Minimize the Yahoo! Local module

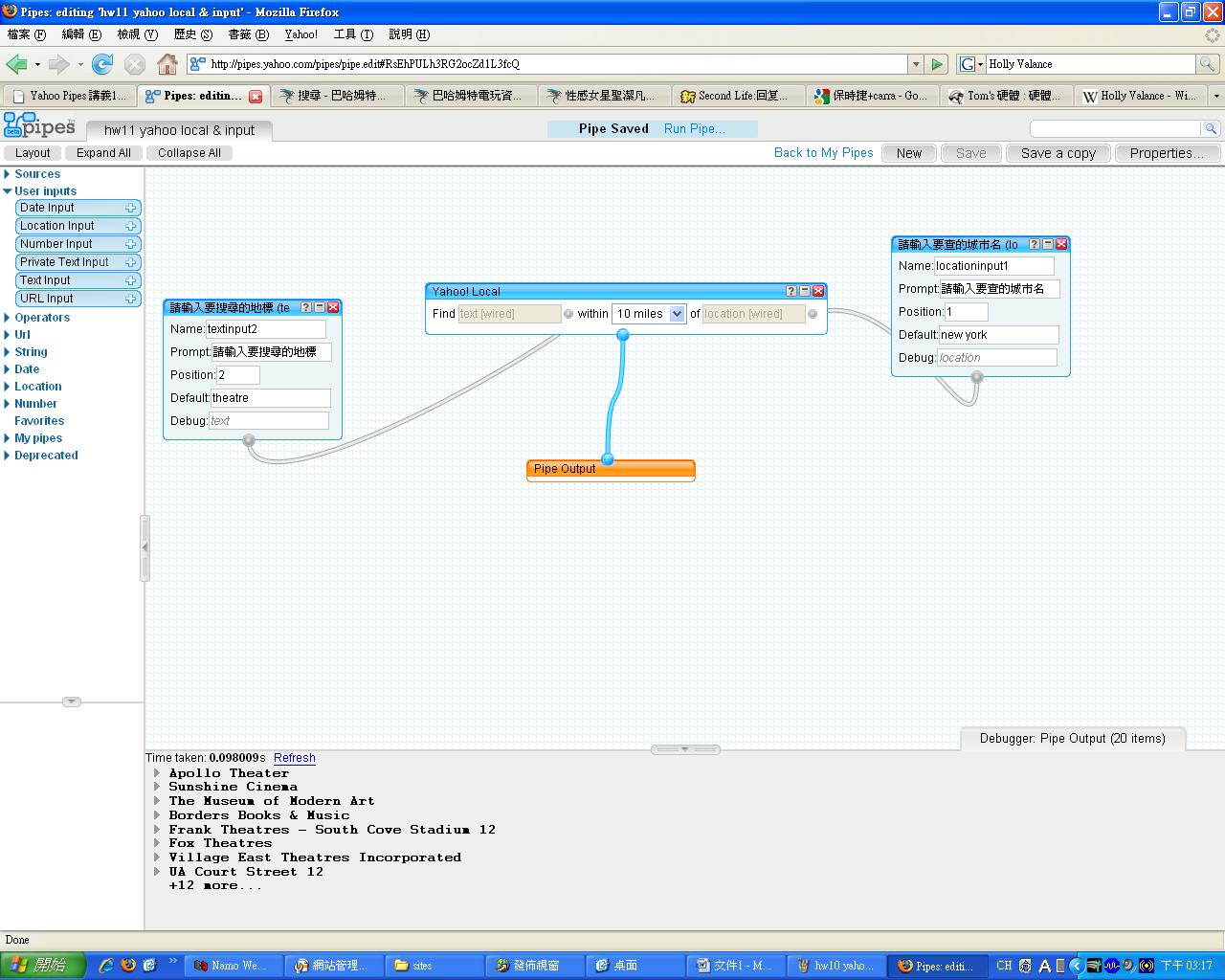(805, 291)
